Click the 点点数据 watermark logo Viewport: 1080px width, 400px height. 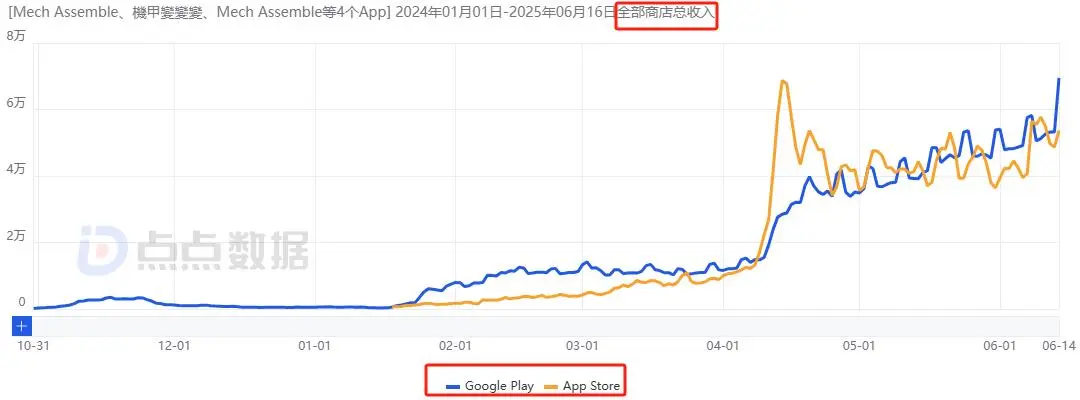click(x=193, y=249)
